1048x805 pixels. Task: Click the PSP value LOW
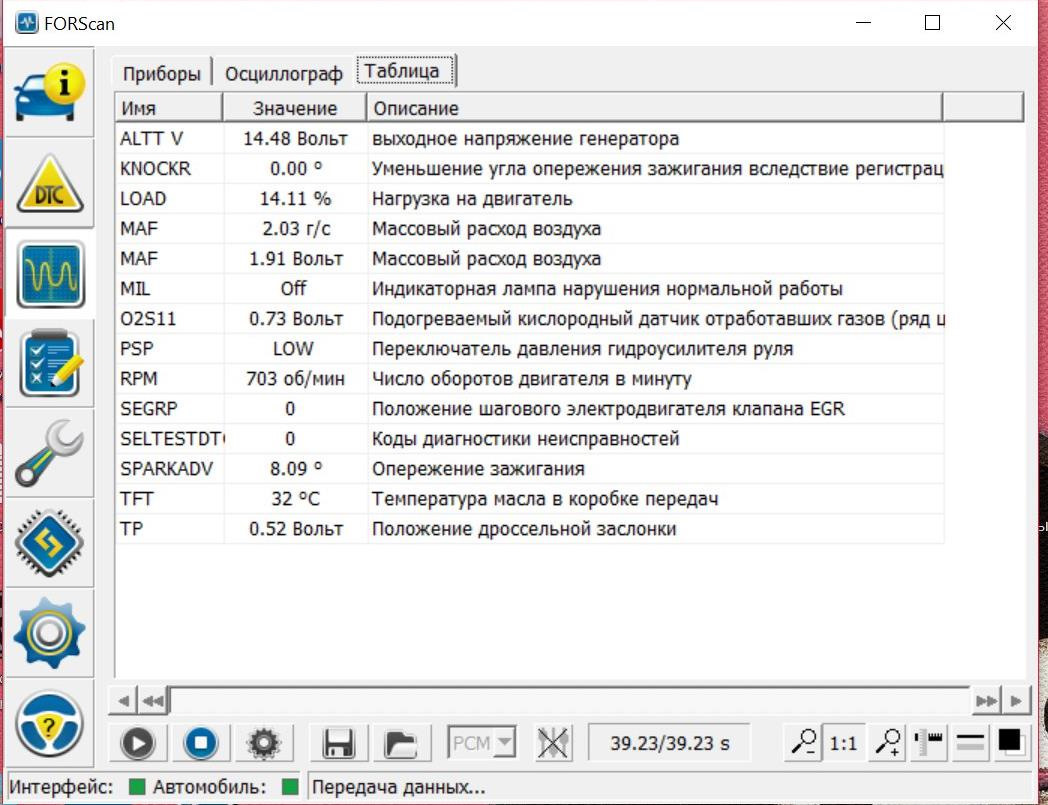point(293,349)
